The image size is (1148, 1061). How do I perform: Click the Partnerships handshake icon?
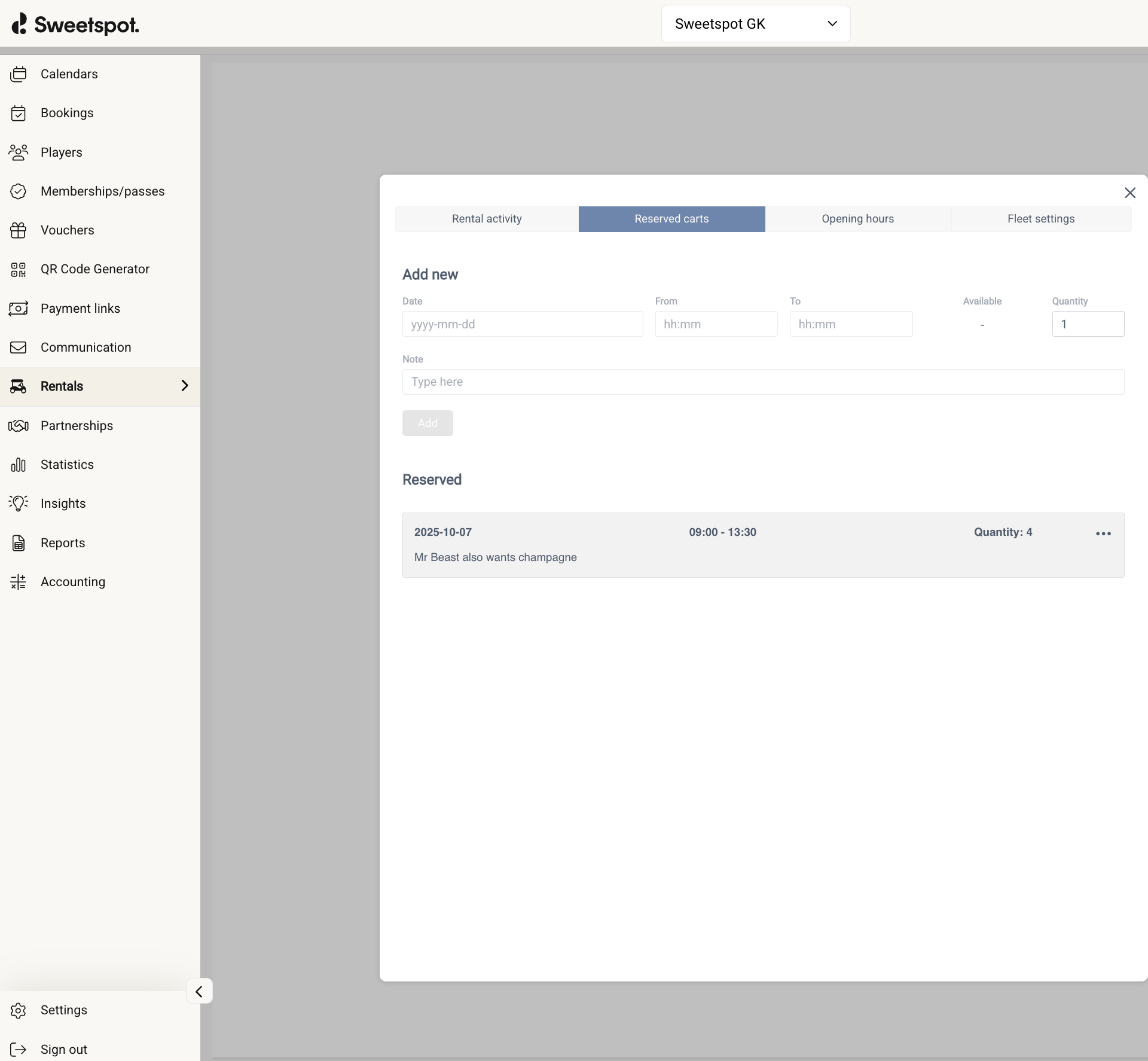(19, 426)
